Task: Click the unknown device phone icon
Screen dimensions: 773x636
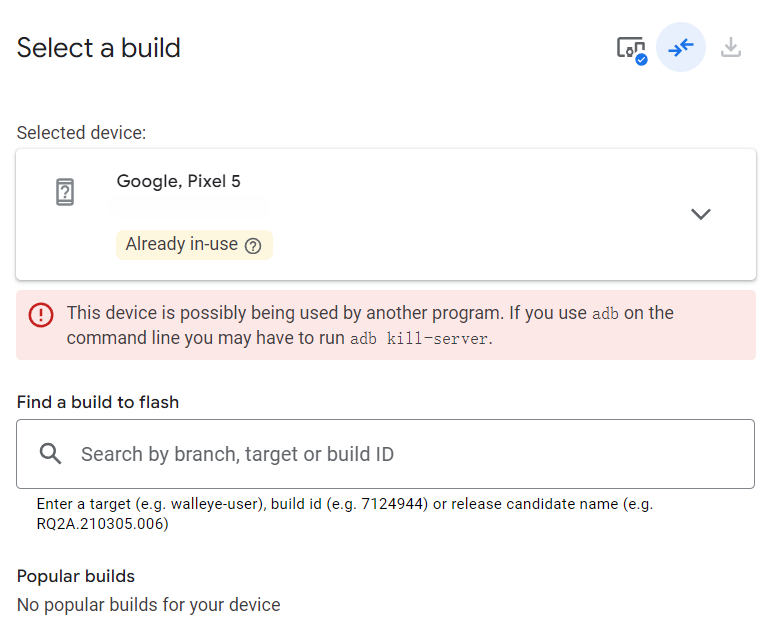Action: click(x=65, y=192)
